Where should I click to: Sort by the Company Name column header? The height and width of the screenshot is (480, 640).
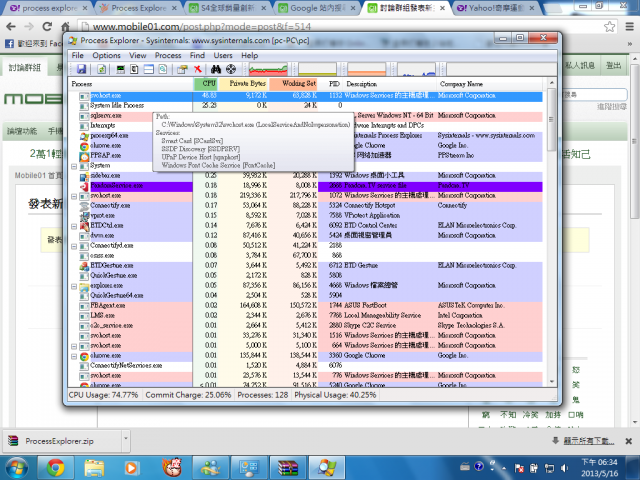click(x=490, y=84)
